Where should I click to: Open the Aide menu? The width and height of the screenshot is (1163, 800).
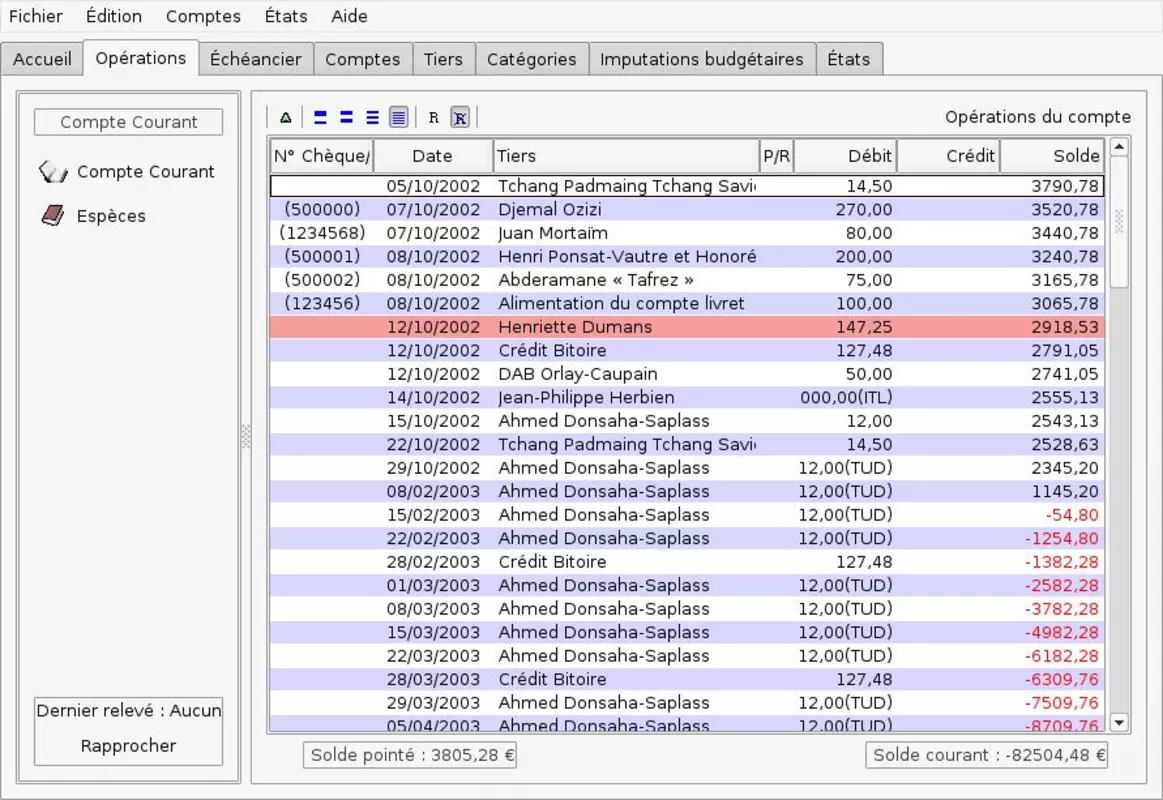pyautogui.click(x=349, y=16)
